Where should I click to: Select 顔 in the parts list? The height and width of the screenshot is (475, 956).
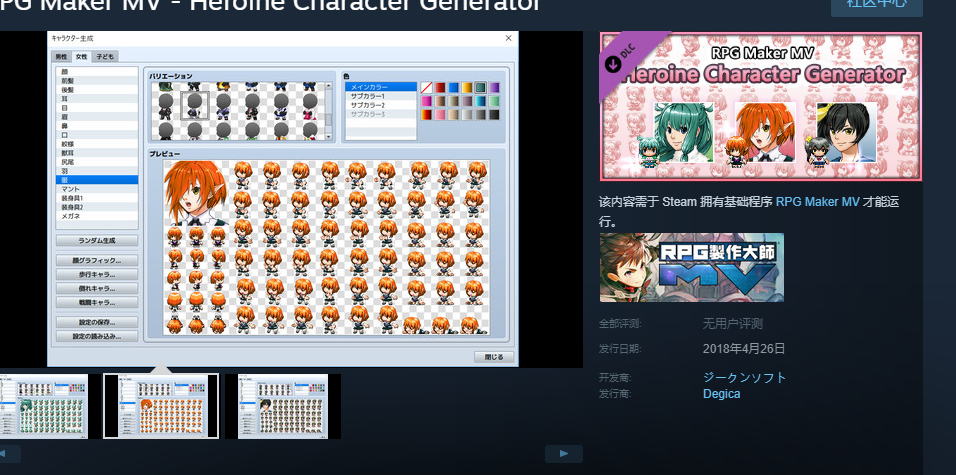click(x=97, y=71)
